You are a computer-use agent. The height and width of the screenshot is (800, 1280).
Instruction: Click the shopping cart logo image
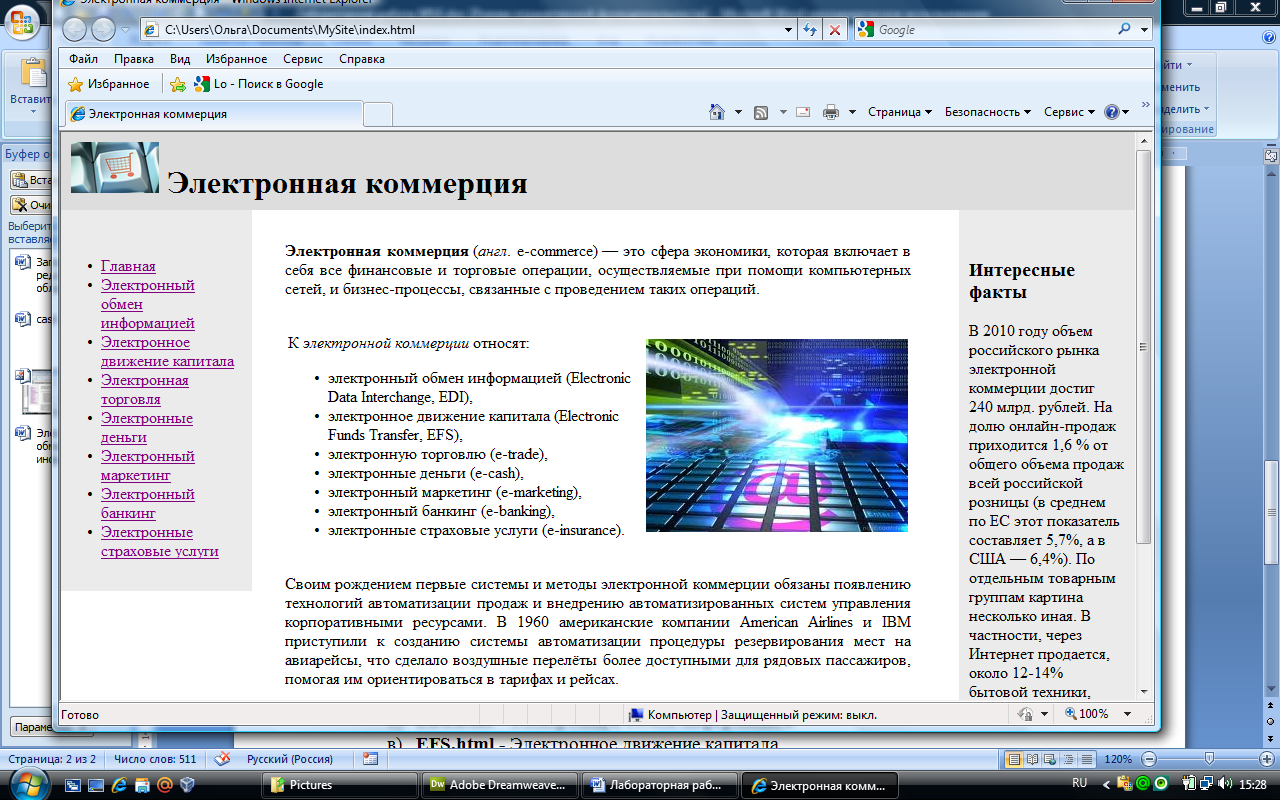coord(115,167)
